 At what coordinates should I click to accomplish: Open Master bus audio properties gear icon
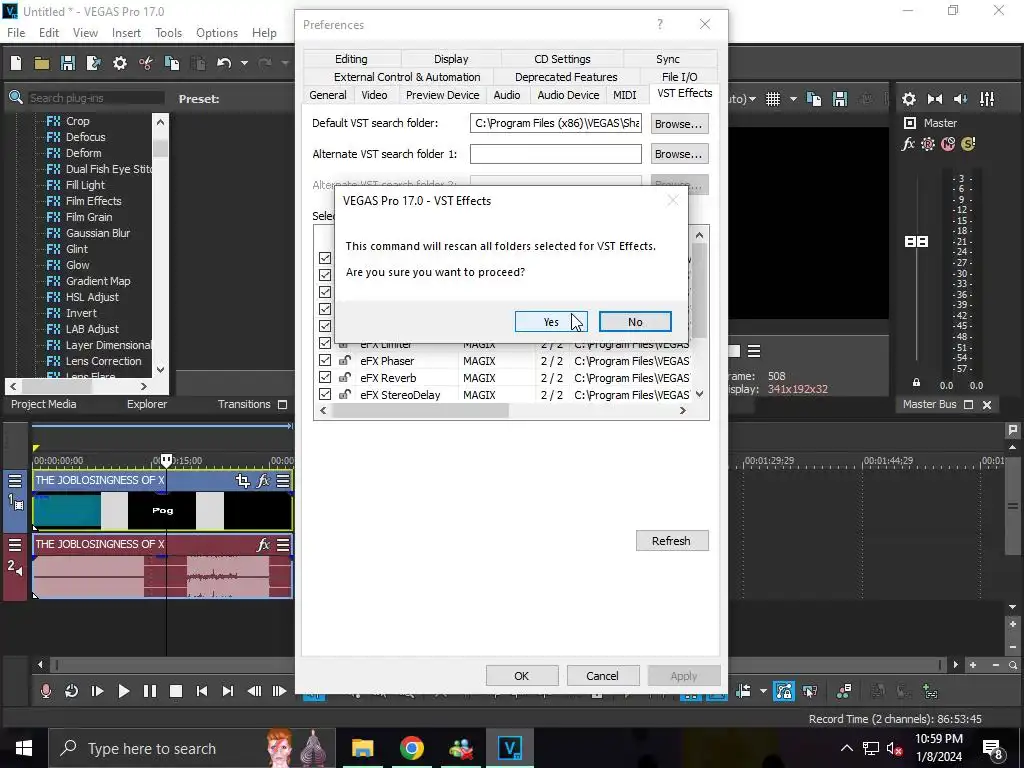point(908,99)
